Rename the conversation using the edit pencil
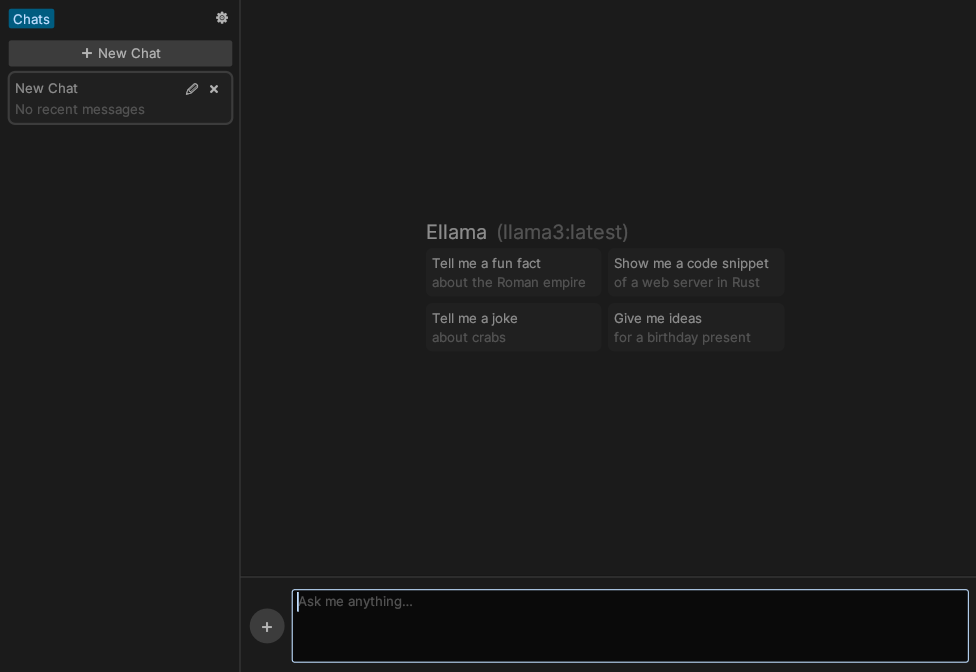The height and width of the screenshot is (672, 976). tap(192, 88)
